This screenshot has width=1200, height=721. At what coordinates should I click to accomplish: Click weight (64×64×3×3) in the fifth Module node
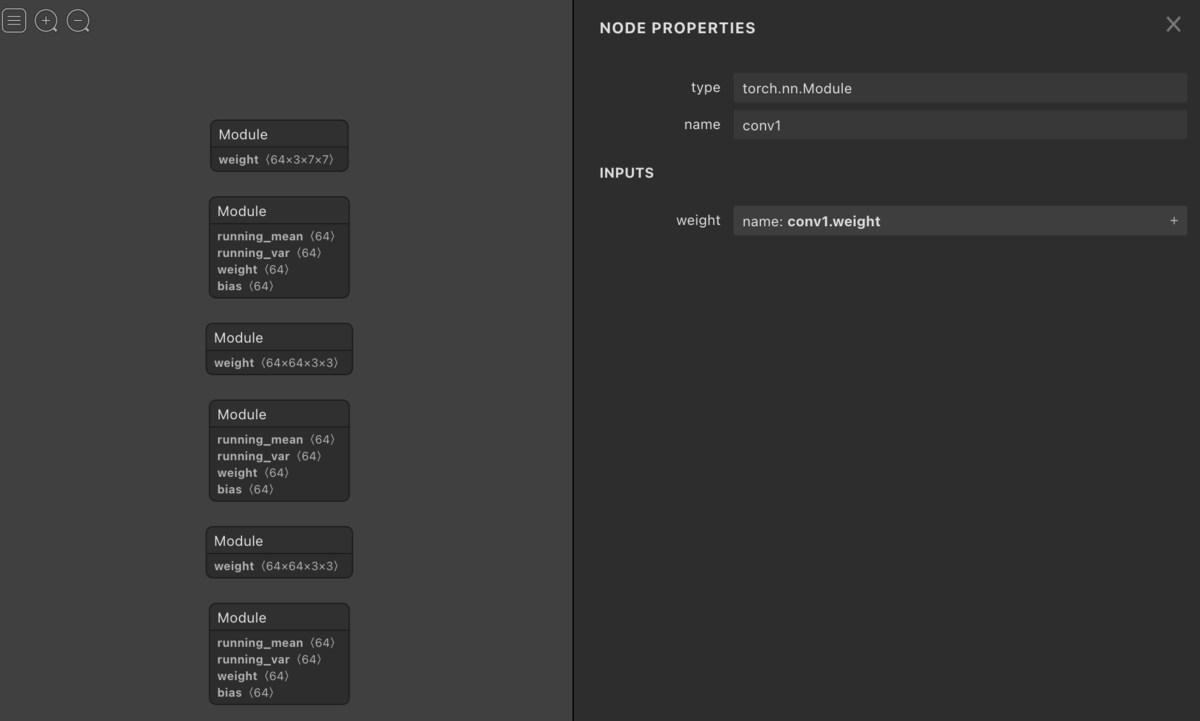point(279,565)
